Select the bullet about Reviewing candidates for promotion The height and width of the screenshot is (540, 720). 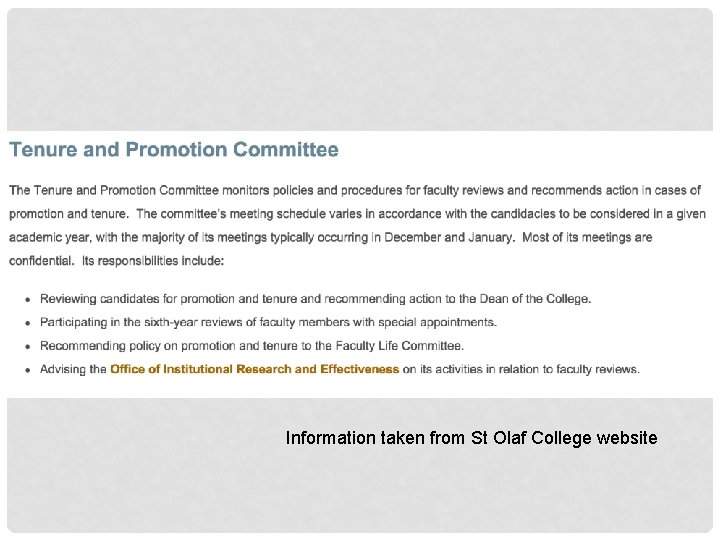coord(315,299)
